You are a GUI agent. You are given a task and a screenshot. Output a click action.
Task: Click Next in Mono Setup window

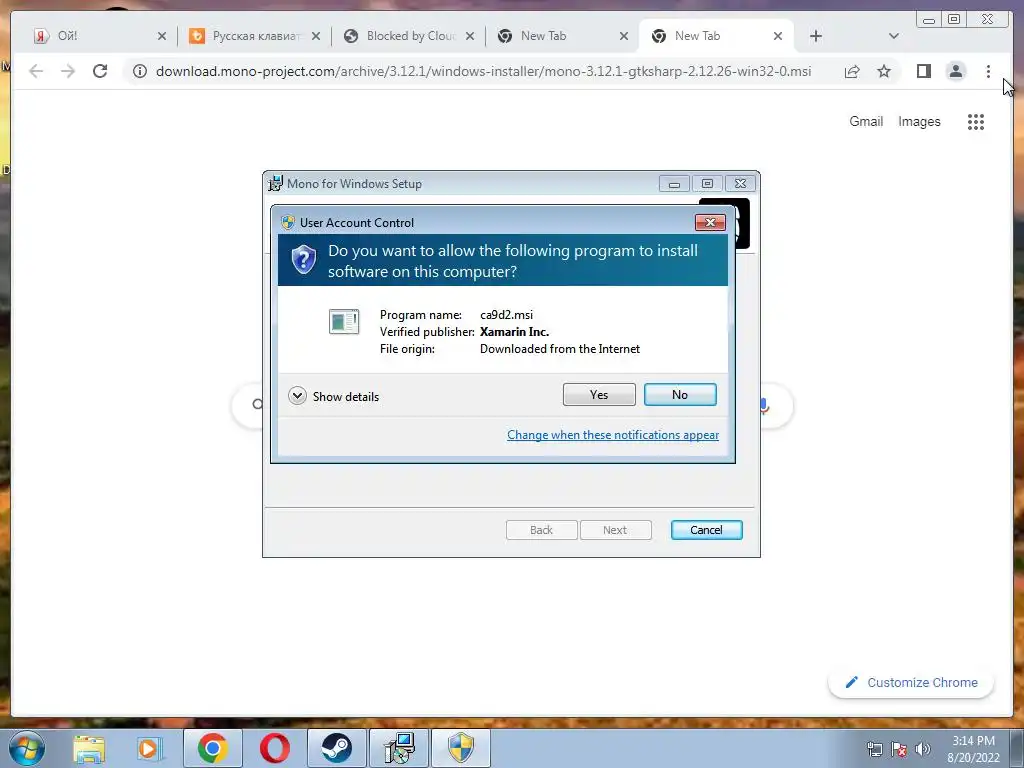coord(615,530)
